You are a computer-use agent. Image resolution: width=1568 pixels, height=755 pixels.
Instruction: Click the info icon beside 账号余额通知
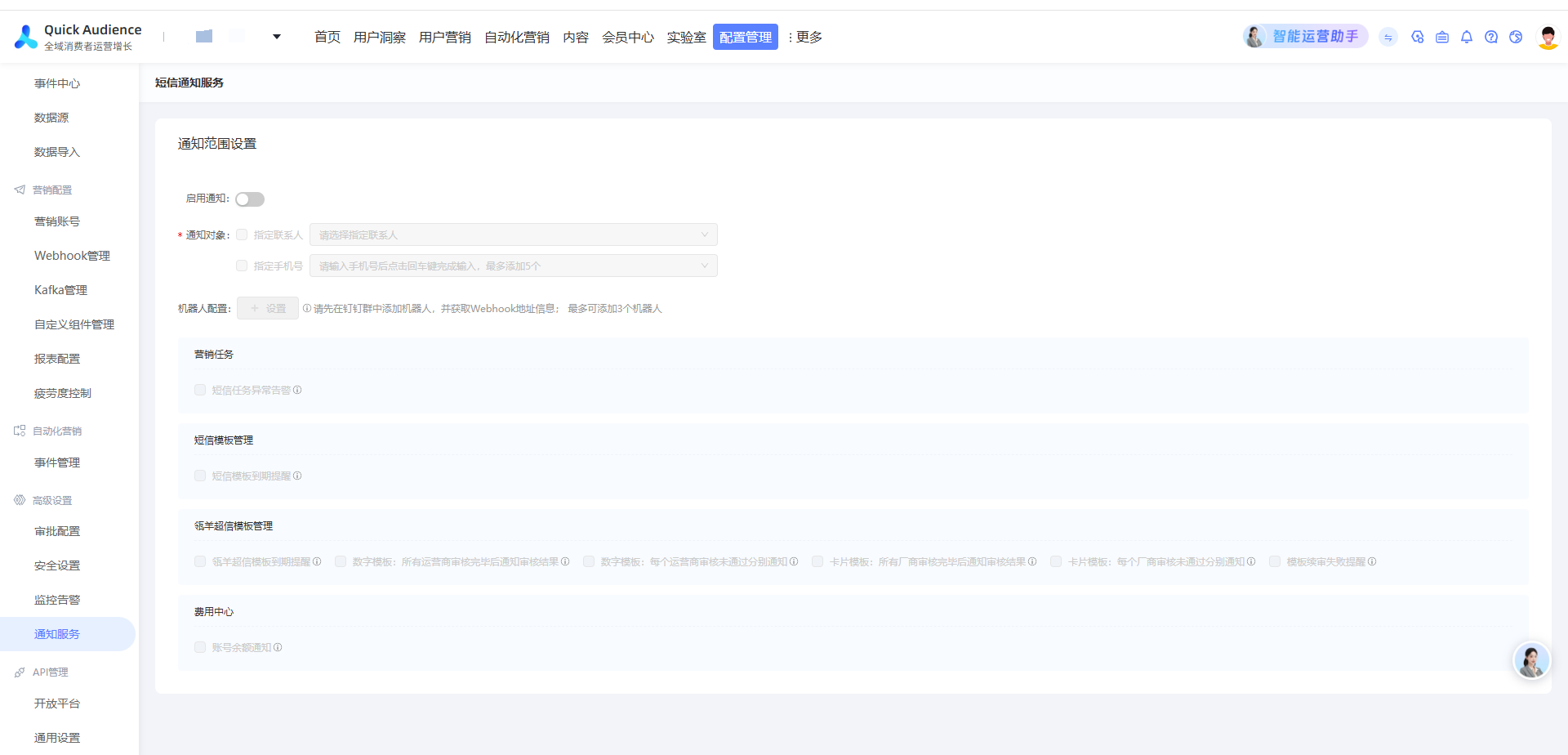278,648
